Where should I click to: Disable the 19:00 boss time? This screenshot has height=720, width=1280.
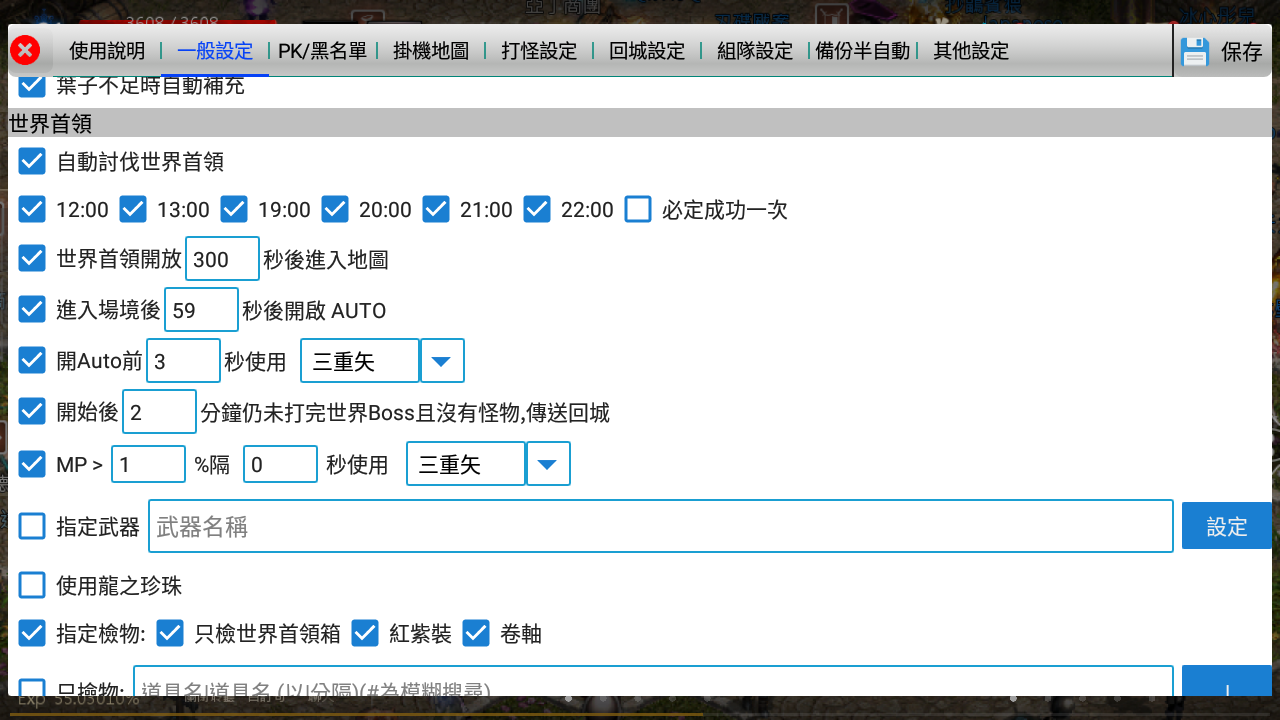click(x=234, y=209)
